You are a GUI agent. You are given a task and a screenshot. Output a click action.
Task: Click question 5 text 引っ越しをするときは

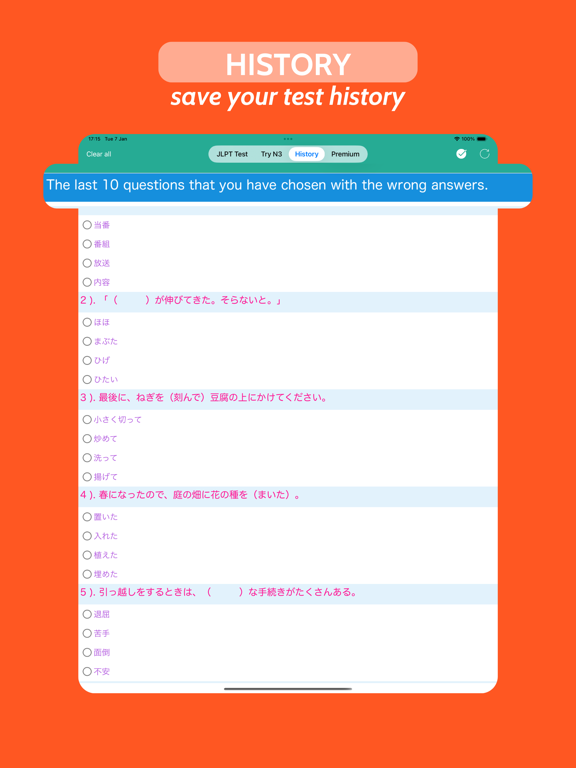[218, 593]
